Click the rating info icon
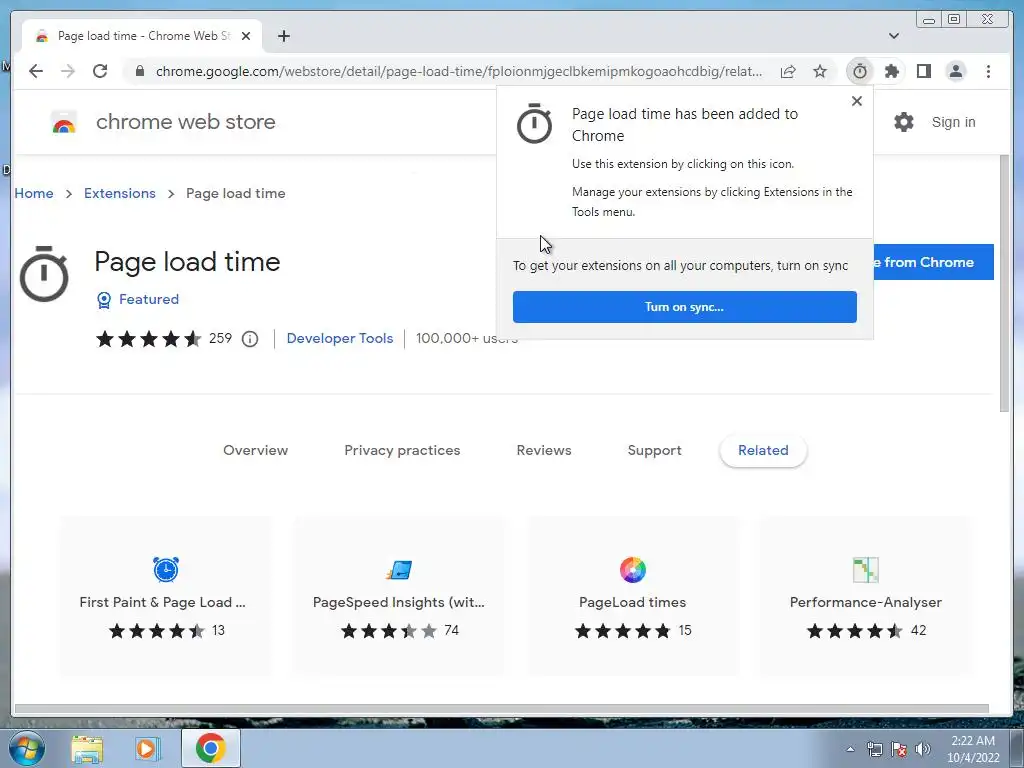 click(x=249, y=339)
